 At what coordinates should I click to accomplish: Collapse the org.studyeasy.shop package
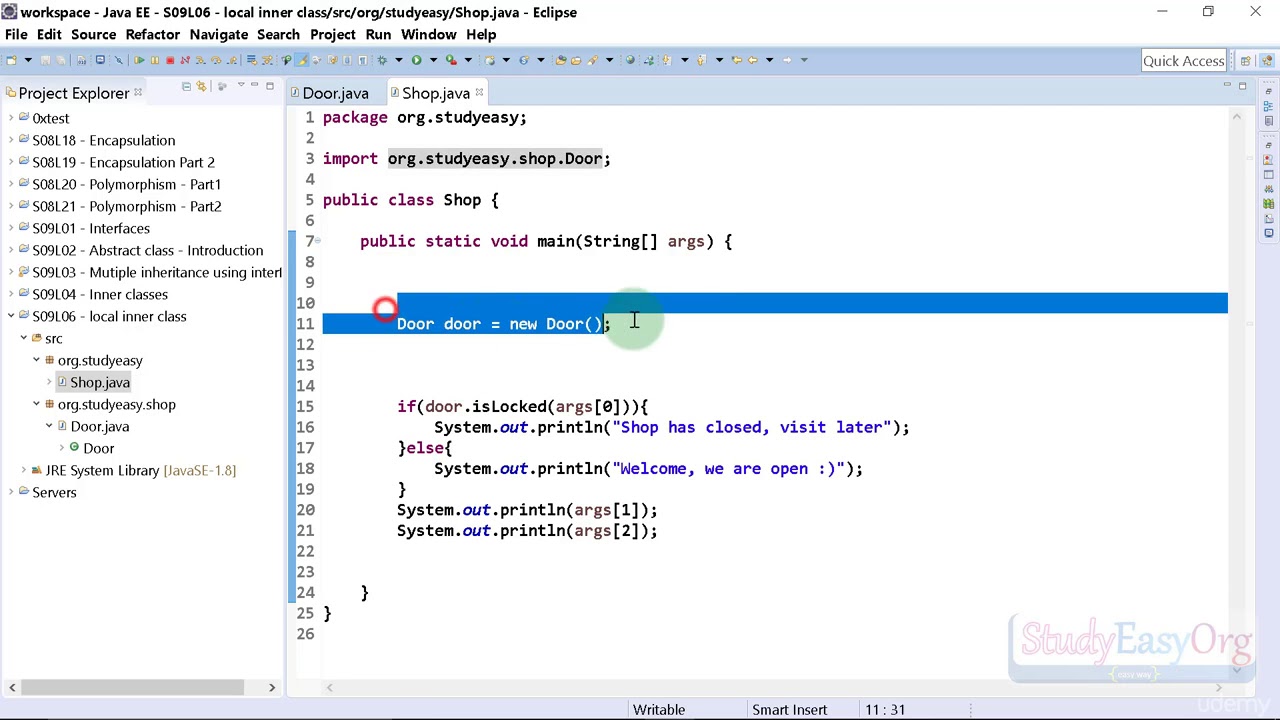tap(36, 404)
